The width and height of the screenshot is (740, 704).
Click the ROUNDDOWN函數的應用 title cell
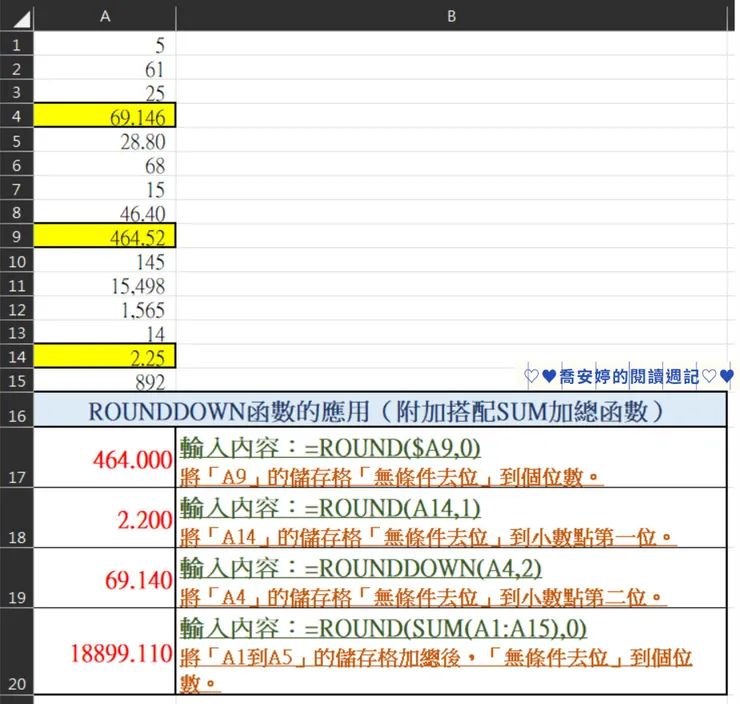[x=380, y=410]
